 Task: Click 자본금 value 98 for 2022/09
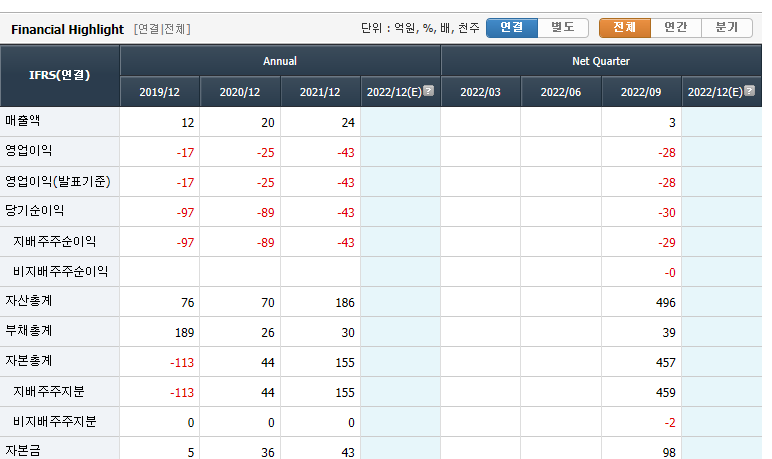[669, 453]
